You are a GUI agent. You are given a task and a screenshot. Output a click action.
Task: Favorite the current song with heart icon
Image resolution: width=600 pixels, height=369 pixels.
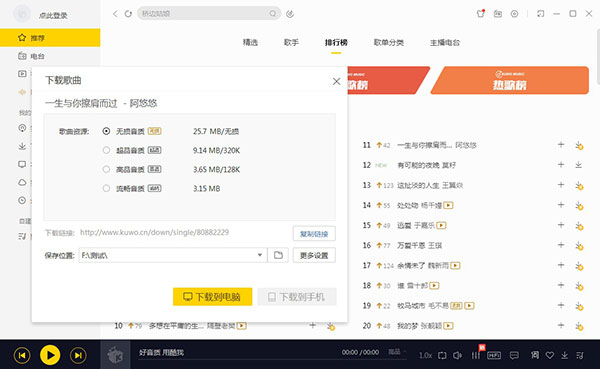[550, 356]
